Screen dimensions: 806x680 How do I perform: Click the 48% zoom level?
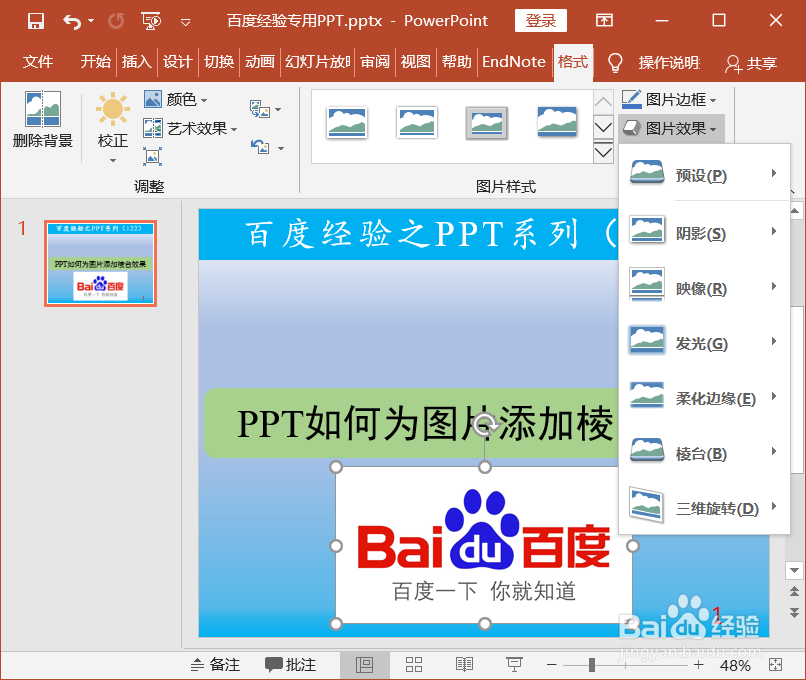coord(735,666)
